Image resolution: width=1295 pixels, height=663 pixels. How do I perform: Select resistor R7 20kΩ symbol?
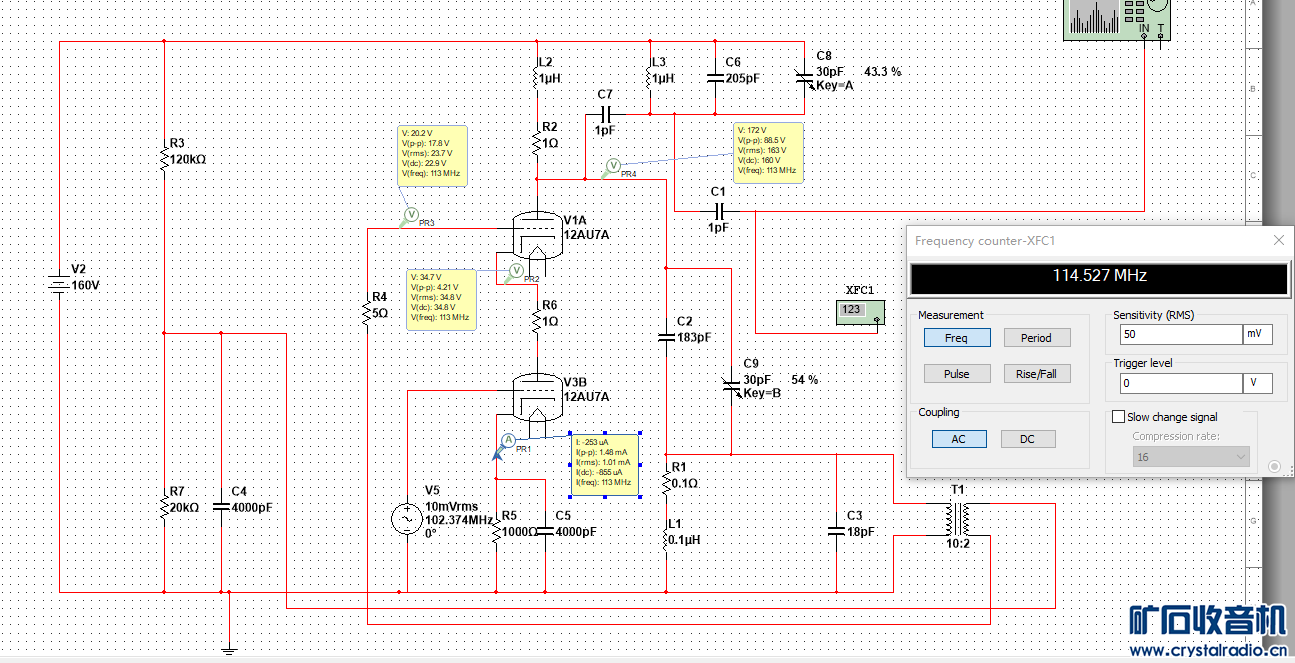point(163,507)
